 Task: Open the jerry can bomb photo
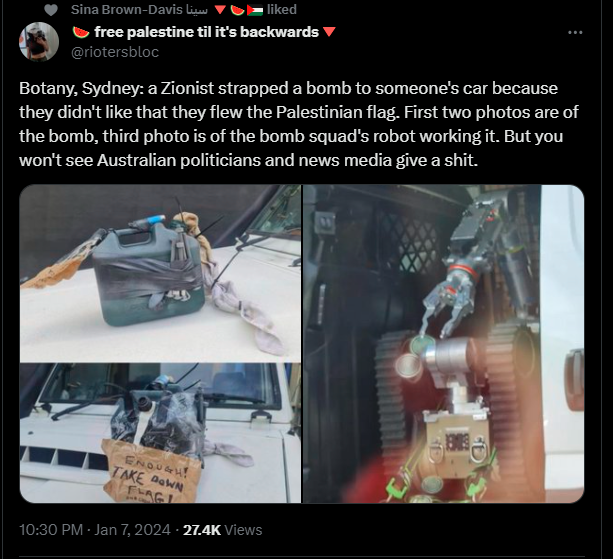[x=160, y=273]
